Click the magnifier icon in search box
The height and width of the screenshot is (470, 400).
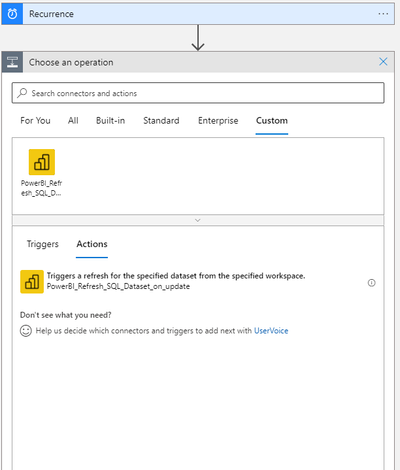click(x=22, y=93)
